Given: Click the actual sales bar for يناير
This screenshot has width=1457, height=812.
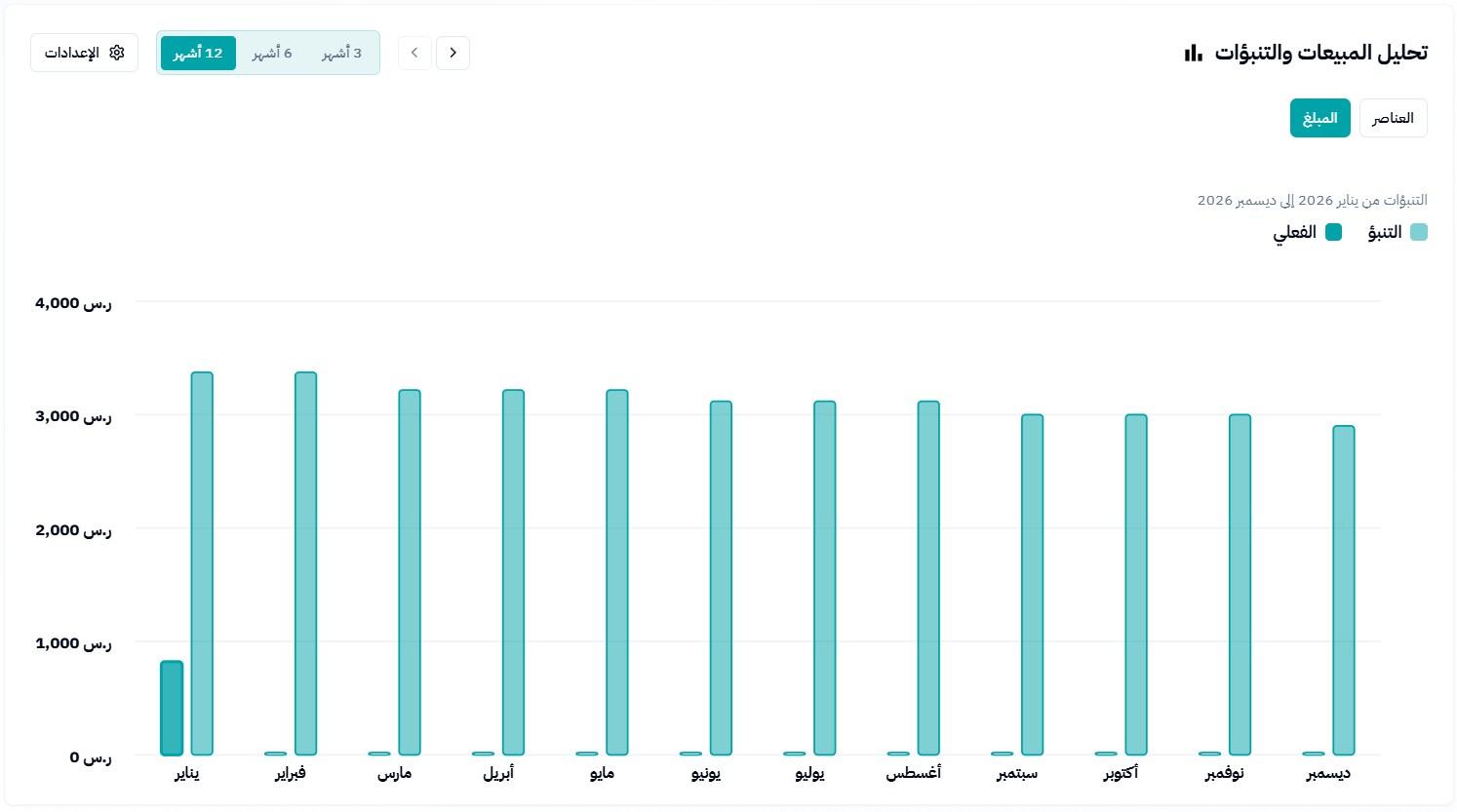Looking at the screenshot, I should pos(172,709).
